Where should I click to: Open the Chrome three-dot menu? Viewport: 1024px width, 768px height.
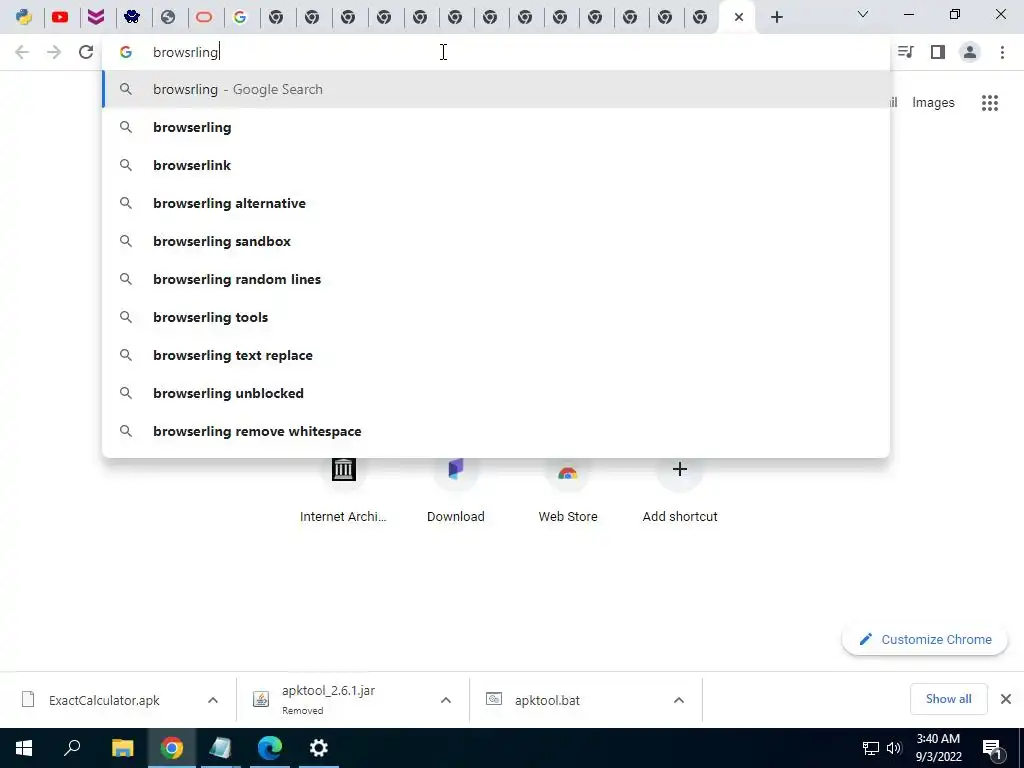pos(1002,52)
